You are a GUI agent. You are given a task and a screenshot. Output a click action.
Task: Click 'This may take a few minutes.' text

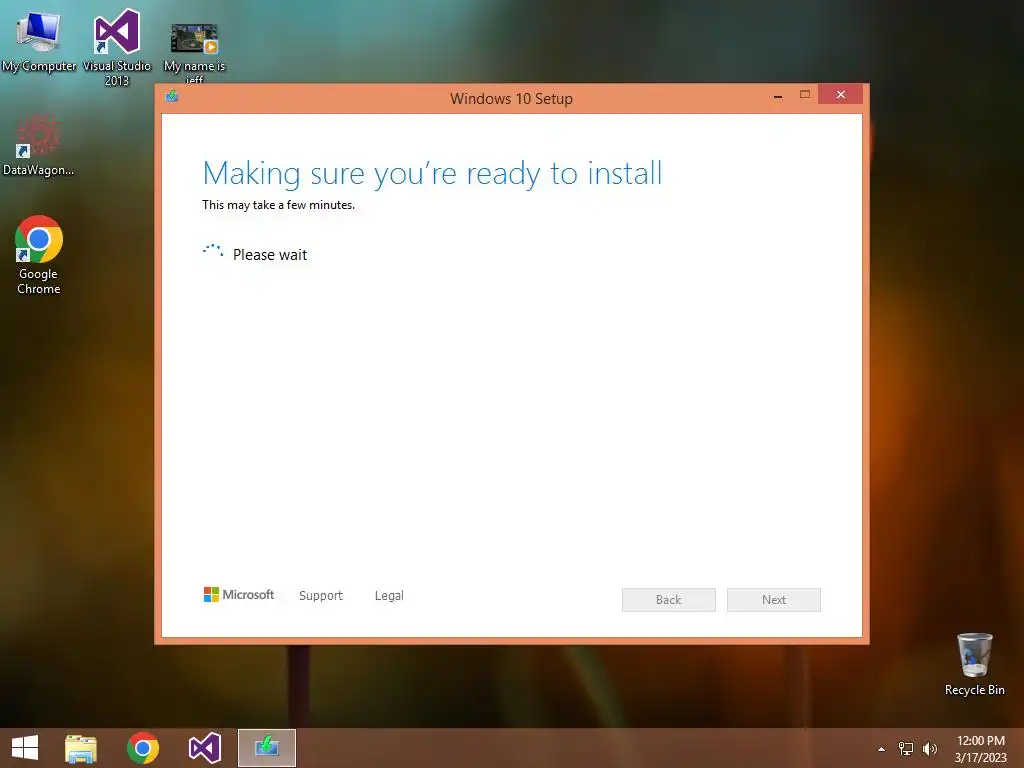point(278,205)
